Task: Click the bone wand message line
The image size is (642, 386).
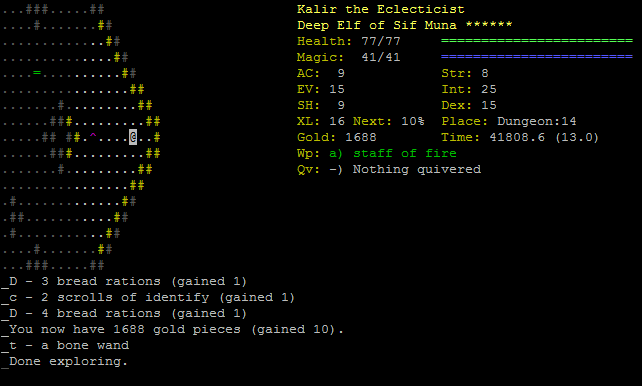Action: (x=69, y=345)
